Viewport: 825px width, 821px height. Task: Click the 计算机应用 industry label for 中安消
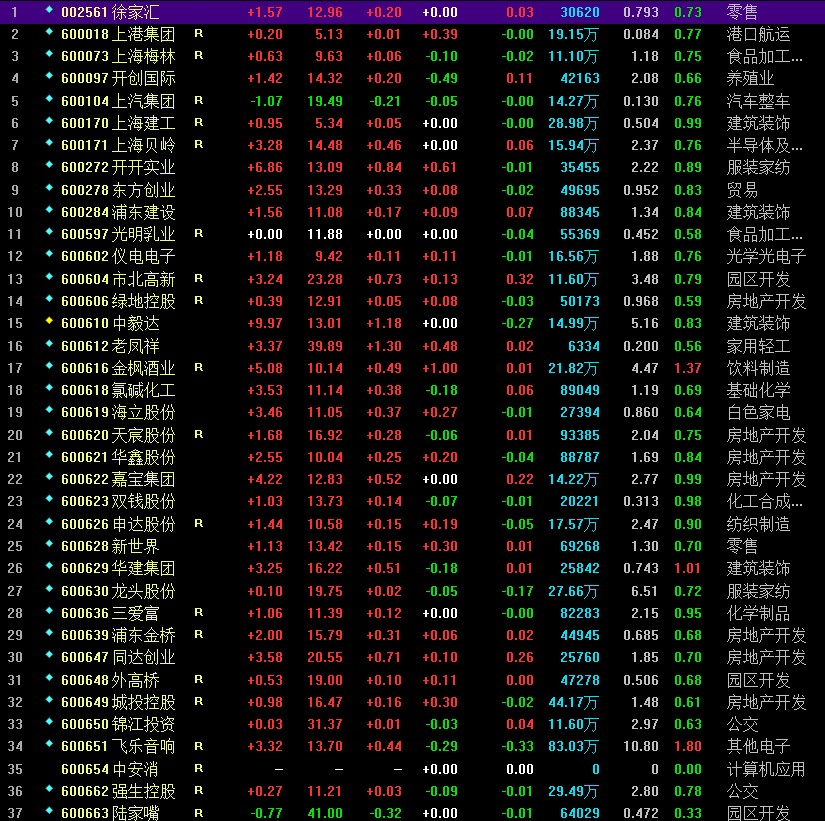point(764,770)
